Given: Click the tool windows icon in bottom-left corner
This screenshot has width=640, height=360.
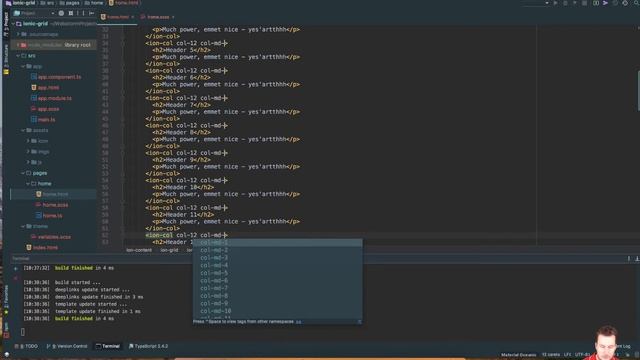Looking at the screenshot, I should coord(7,355).
